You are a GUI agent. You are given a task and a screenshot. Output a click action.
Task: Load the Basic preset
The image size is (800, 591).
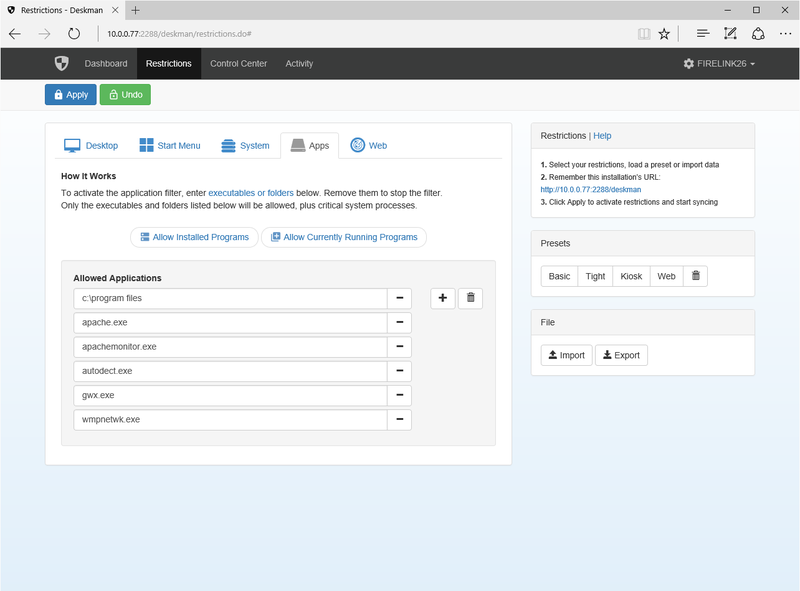[x=559, y=276]
